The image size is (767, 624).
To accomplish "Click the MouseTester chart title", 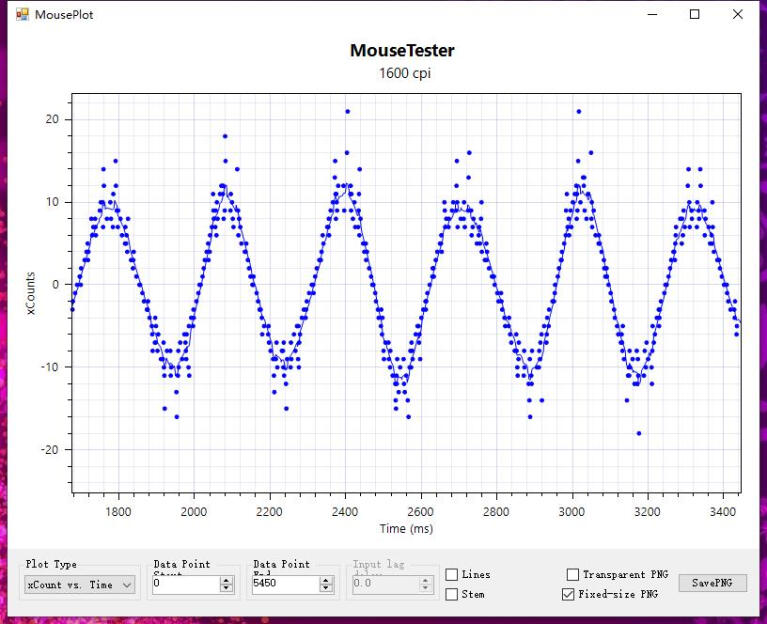I will pyautogui.click(x=402, y=51).
